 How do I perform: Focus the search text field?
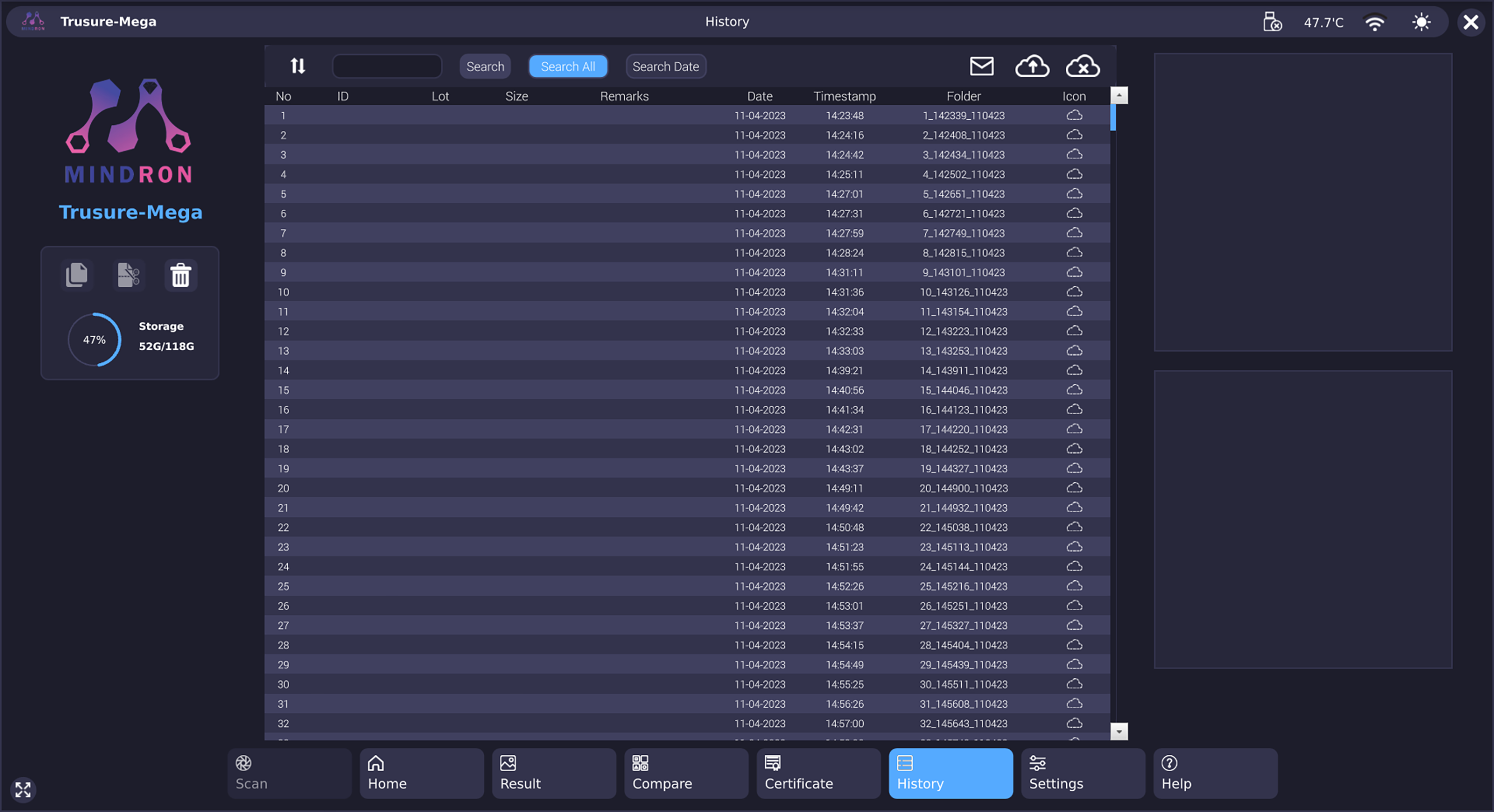[387, 66]
